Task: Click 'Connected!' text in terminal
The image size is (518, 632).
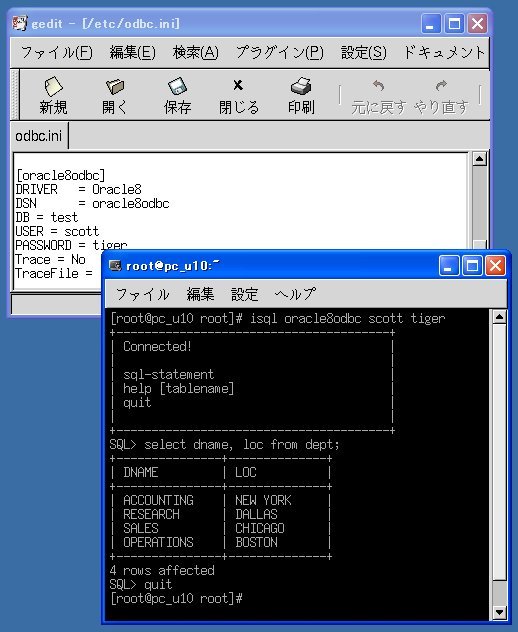Action: [x=157, y=347]
